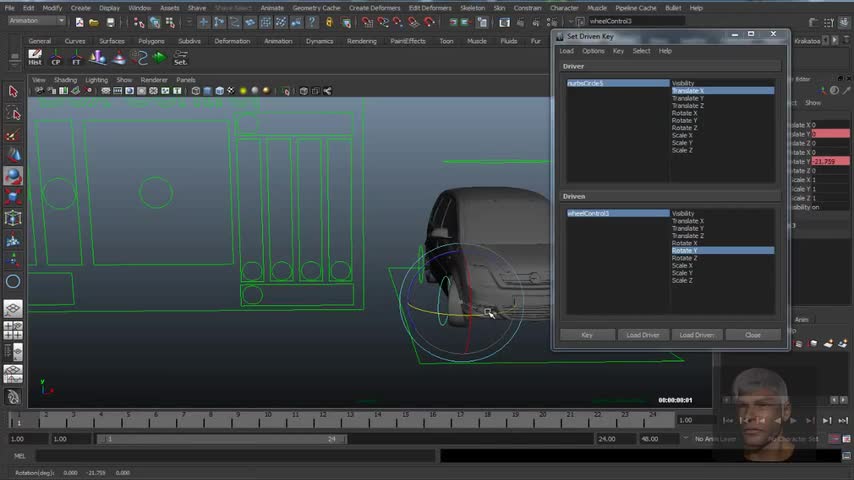This screenshot has height=480, width=854.
Task: Select Rotate Z in the Driven attribute list
Action: [x=684, y=258]
